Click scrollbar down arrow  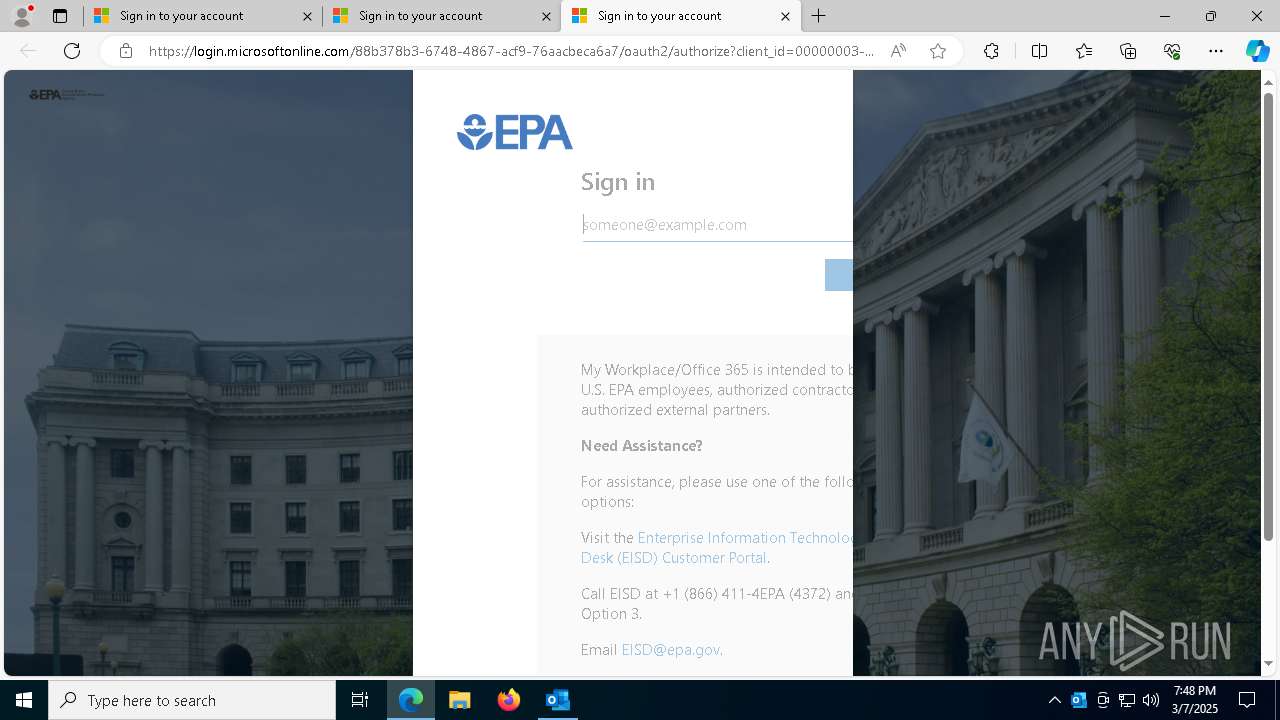1268,663
